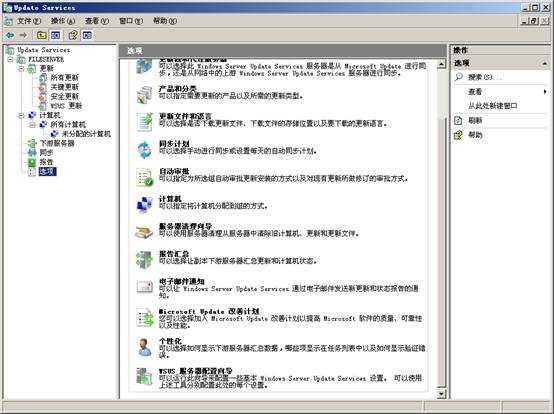Click the 搜索 magnifier icon in actions pane
Screen dimensions: 554x414
tap(459, 77)
